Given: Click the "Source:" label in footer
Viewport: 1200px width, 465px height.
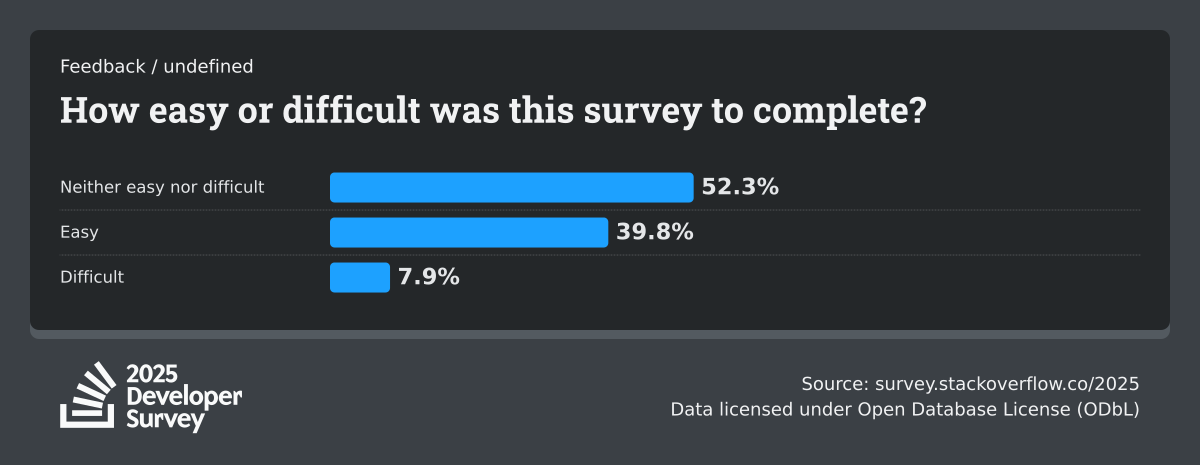Looking at the screenshot, I should 835,384.
